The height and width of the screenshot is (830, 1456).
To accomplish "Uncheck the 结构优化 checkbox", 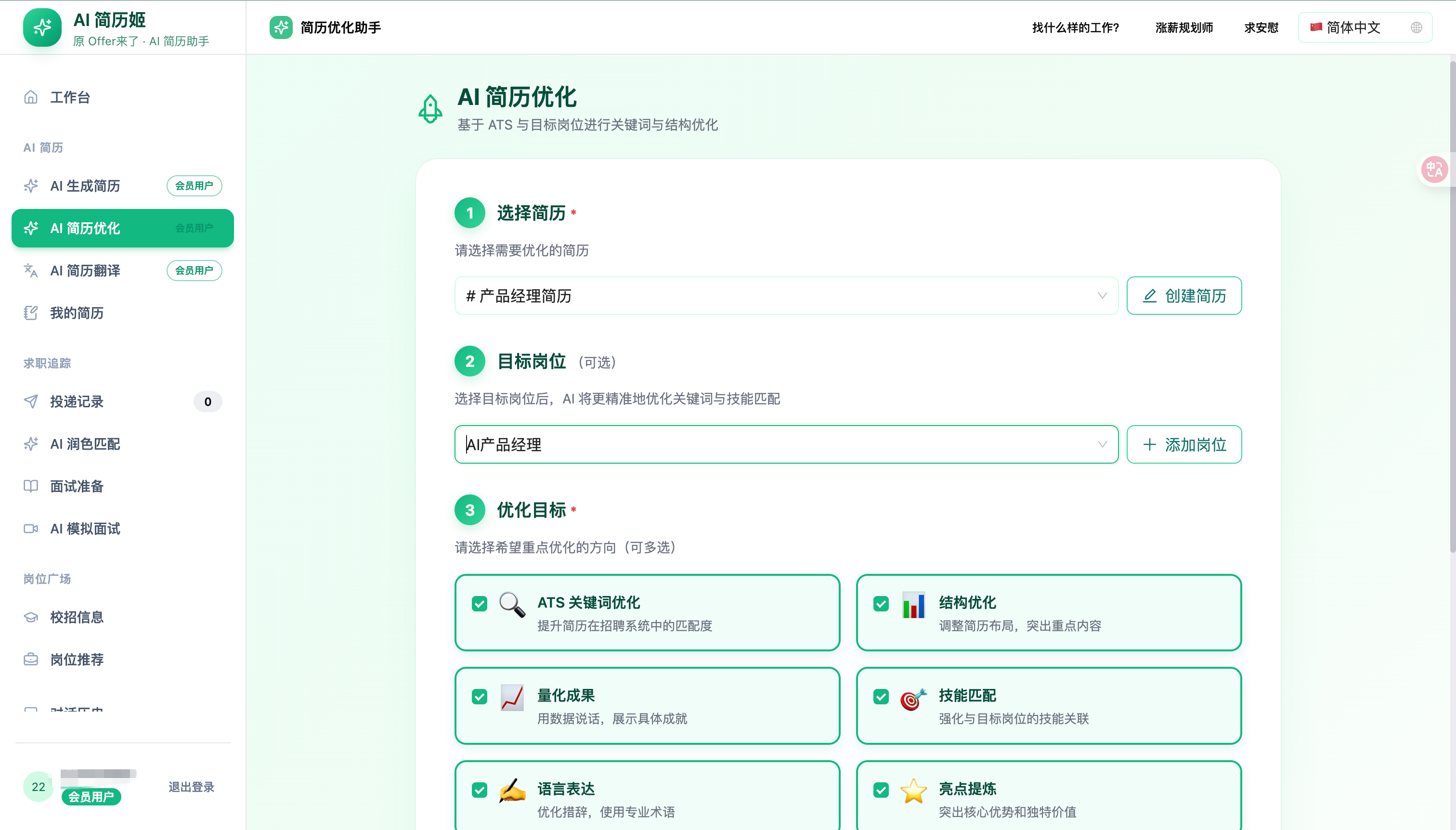I will click(x=881, y=604).
